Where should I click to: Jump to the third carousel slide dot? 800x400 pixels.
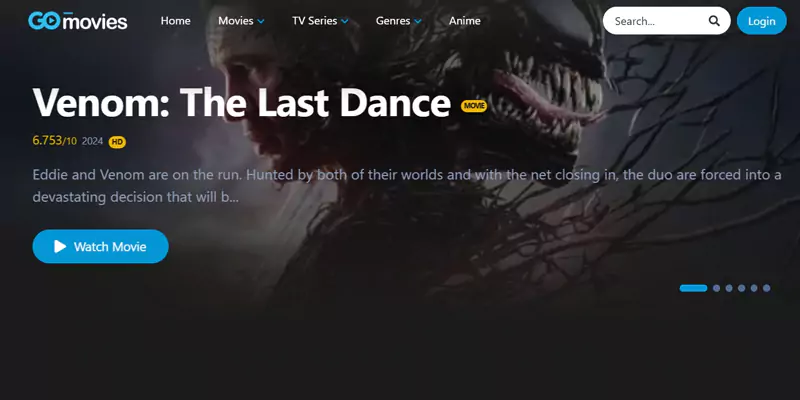coord(729,288)
